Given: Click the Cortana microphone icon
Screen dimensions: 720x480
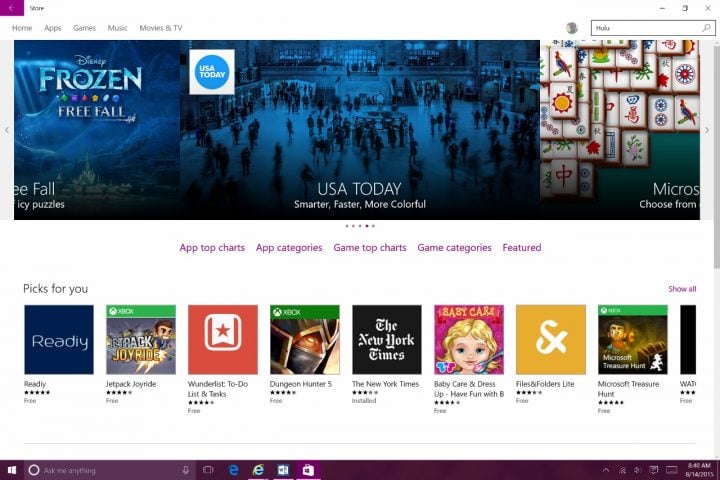Looking at the screenshot, I should pos(186,470).
